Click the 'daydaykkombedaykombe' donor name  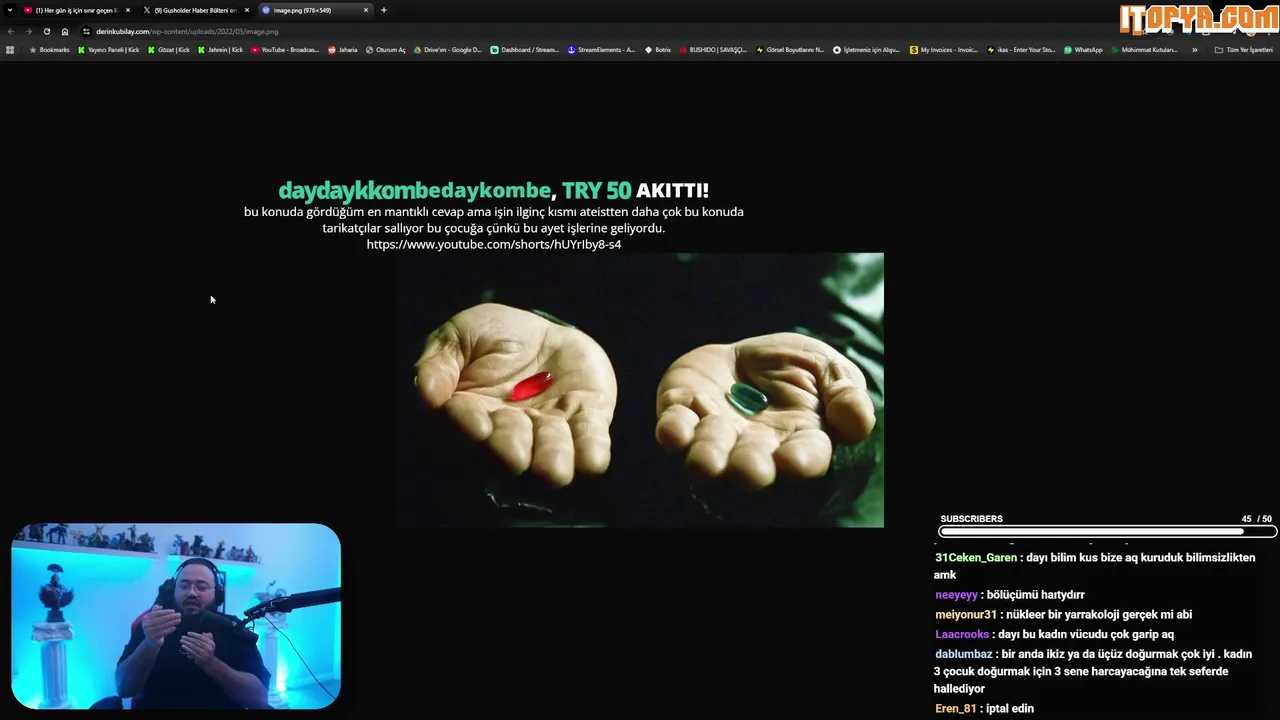point(414,190)
